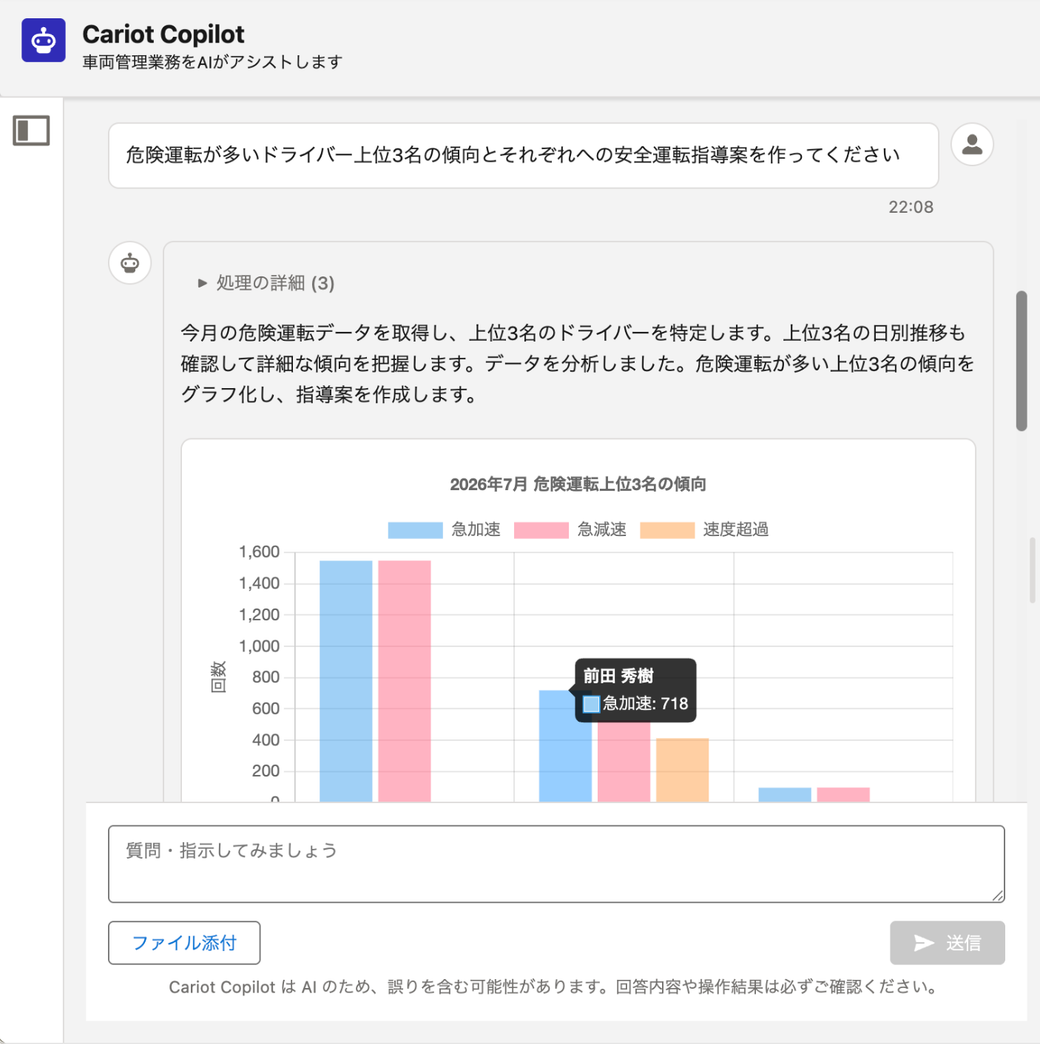
Task: Click the user avatar icon
Action: [x=971, y=144]
